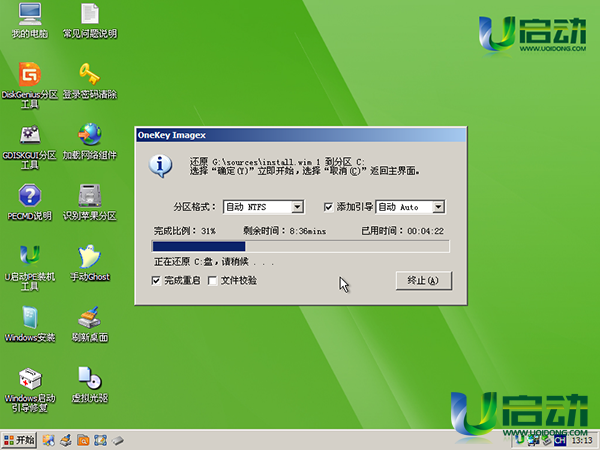
Task: Click the blue frame quick launch icon
Action: (100, 440)
